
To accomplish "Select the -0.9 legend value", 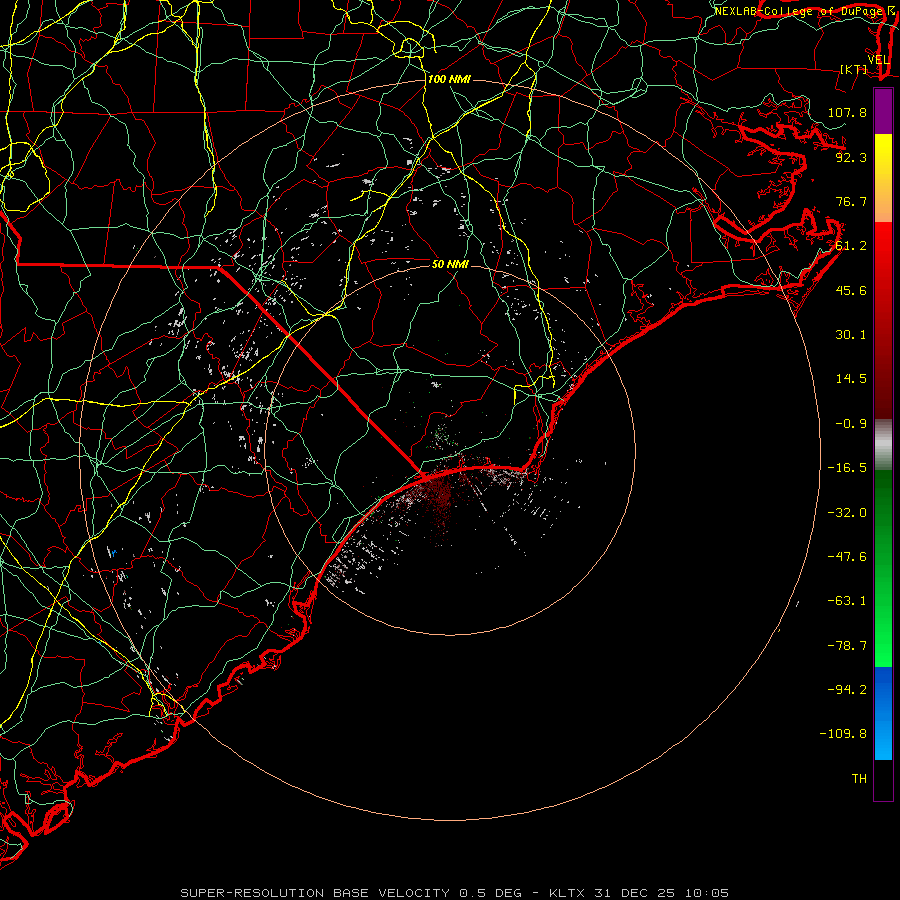I will click(x=851, y=424).
